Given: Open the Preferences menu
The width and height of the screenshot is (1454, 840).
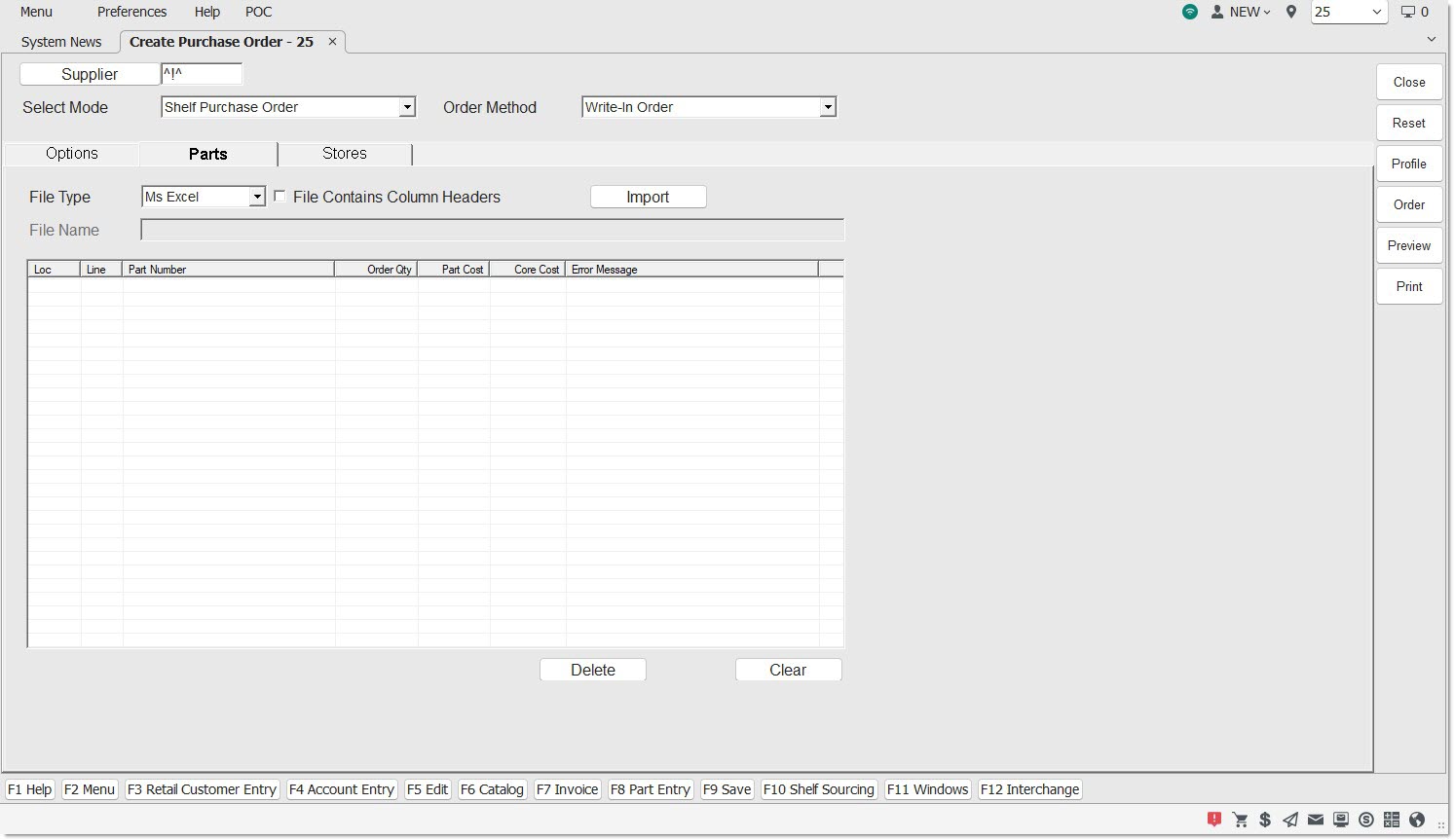Looking at the screenshot, I should tap(131, 12).
